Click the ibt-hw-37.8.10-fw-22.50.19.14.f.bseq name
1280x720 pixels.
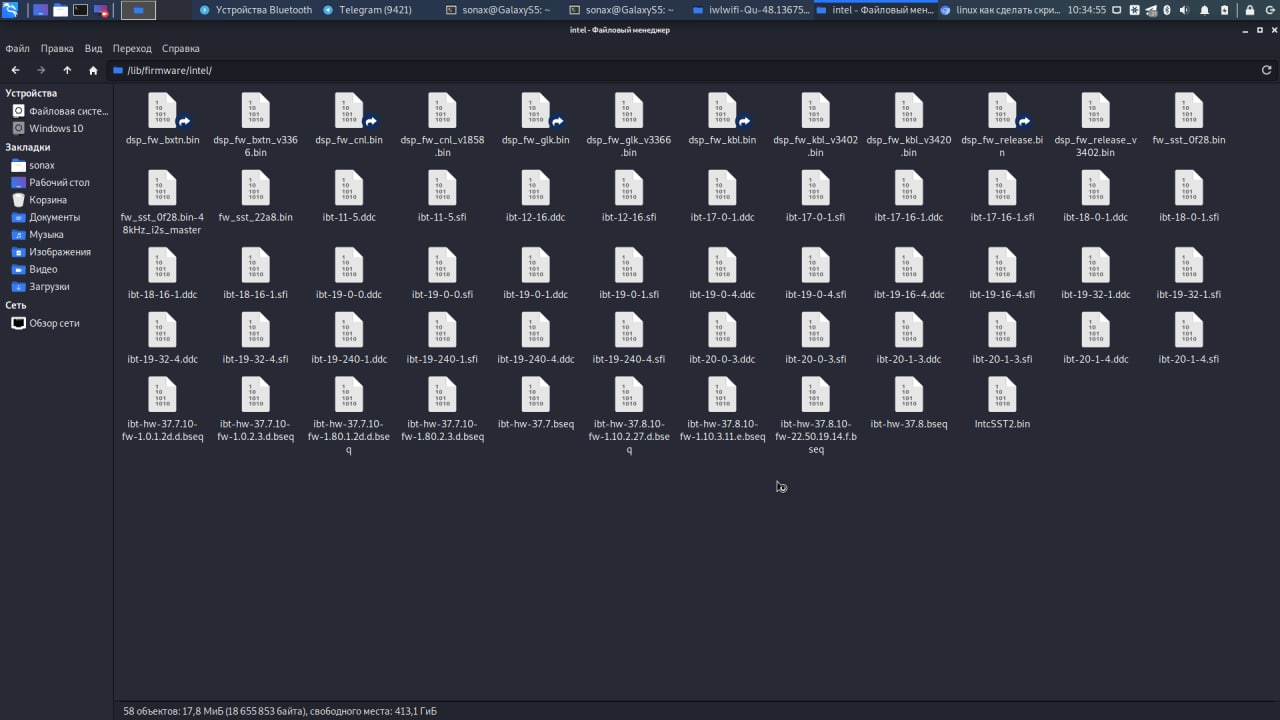pyautogui.click(x=815, y=437)
